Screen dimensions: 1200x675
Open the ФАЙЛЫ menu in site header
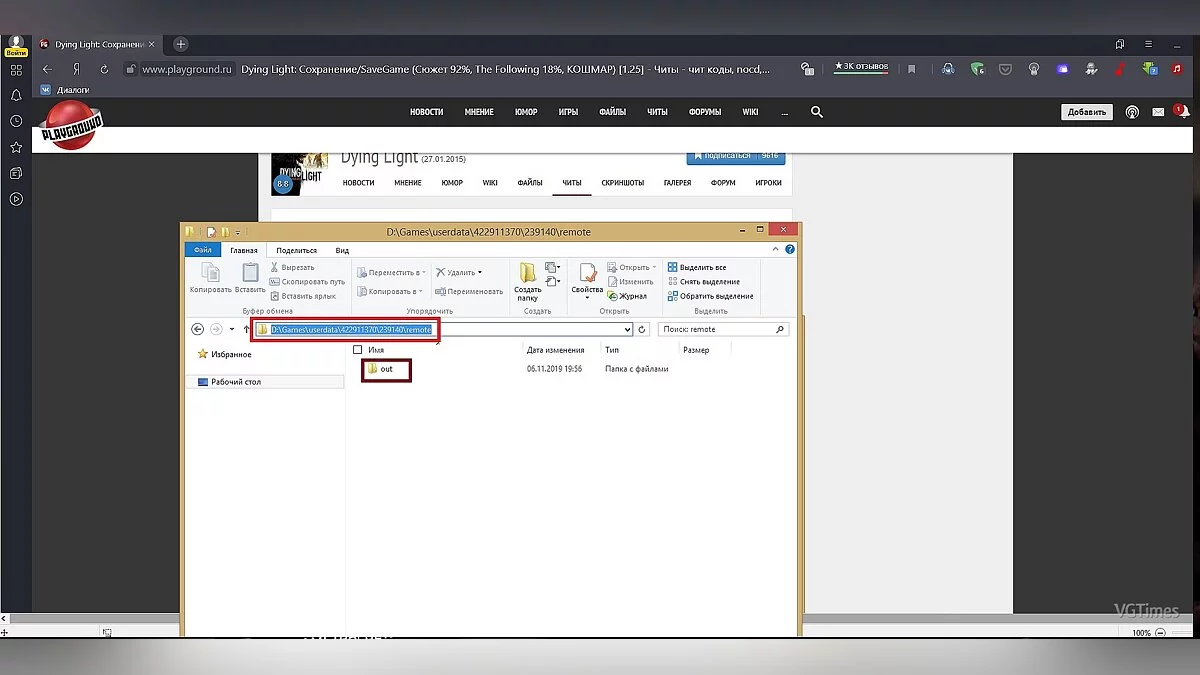pos(612,112)
